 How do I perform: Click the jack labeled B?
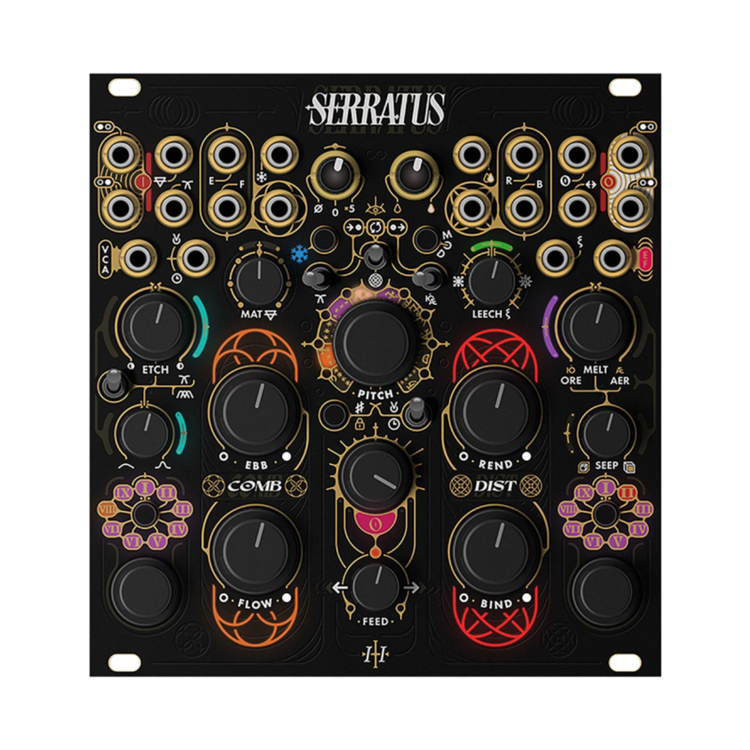coord(524,208)
